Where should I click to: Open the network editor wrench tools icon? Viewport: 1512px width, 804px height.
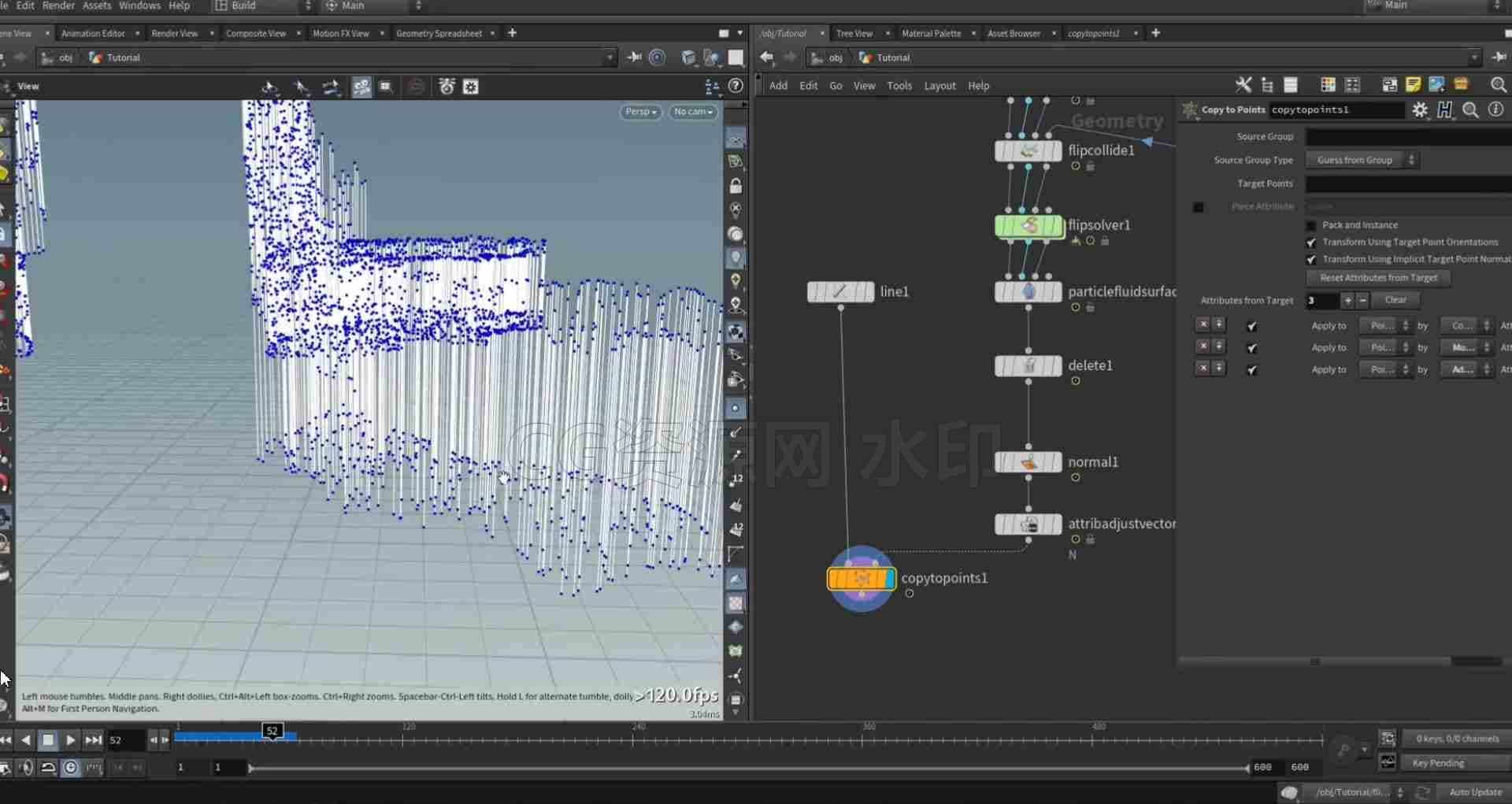click(x=1243, y=85)
